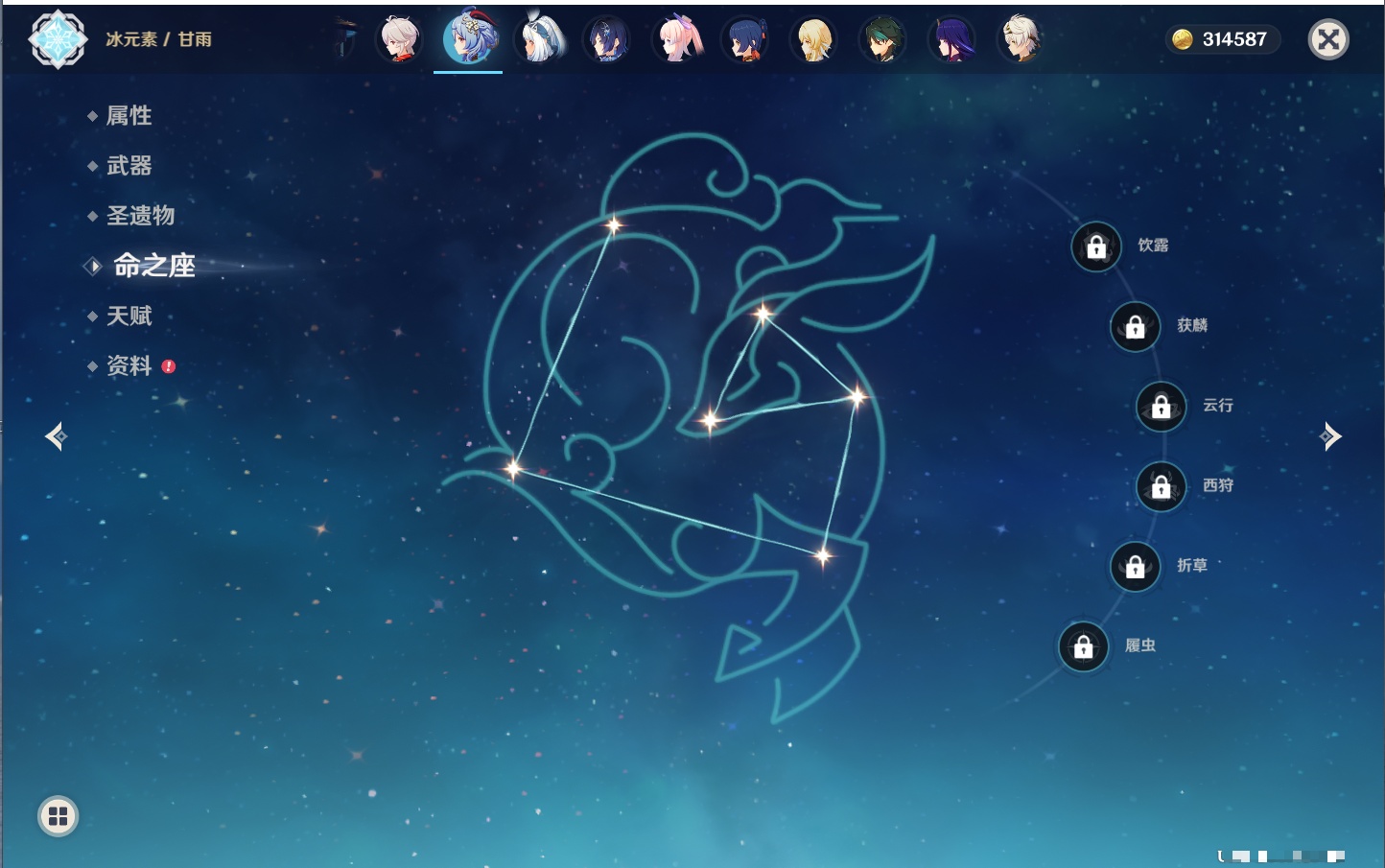Click the Mora balance 314587
This screenshot has height=868, width=1385.
(1234, 39)
